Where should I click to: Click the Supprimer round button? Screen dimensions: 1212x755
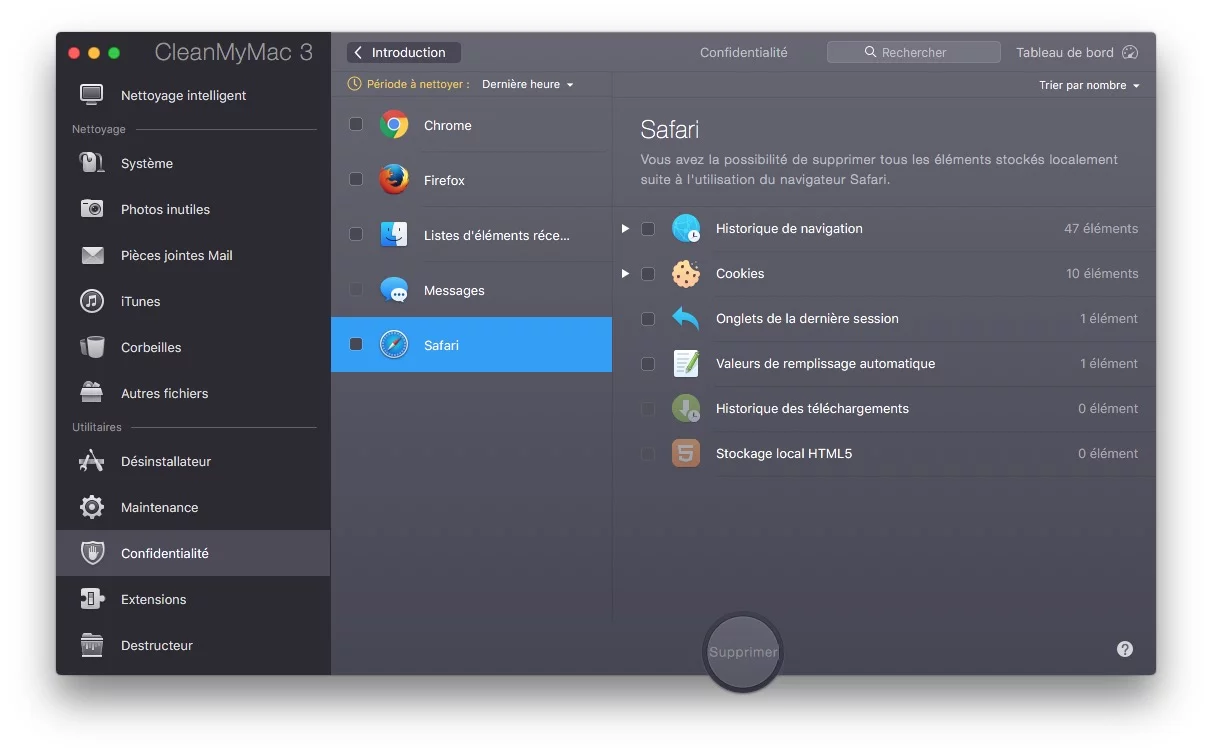(743, 652)
